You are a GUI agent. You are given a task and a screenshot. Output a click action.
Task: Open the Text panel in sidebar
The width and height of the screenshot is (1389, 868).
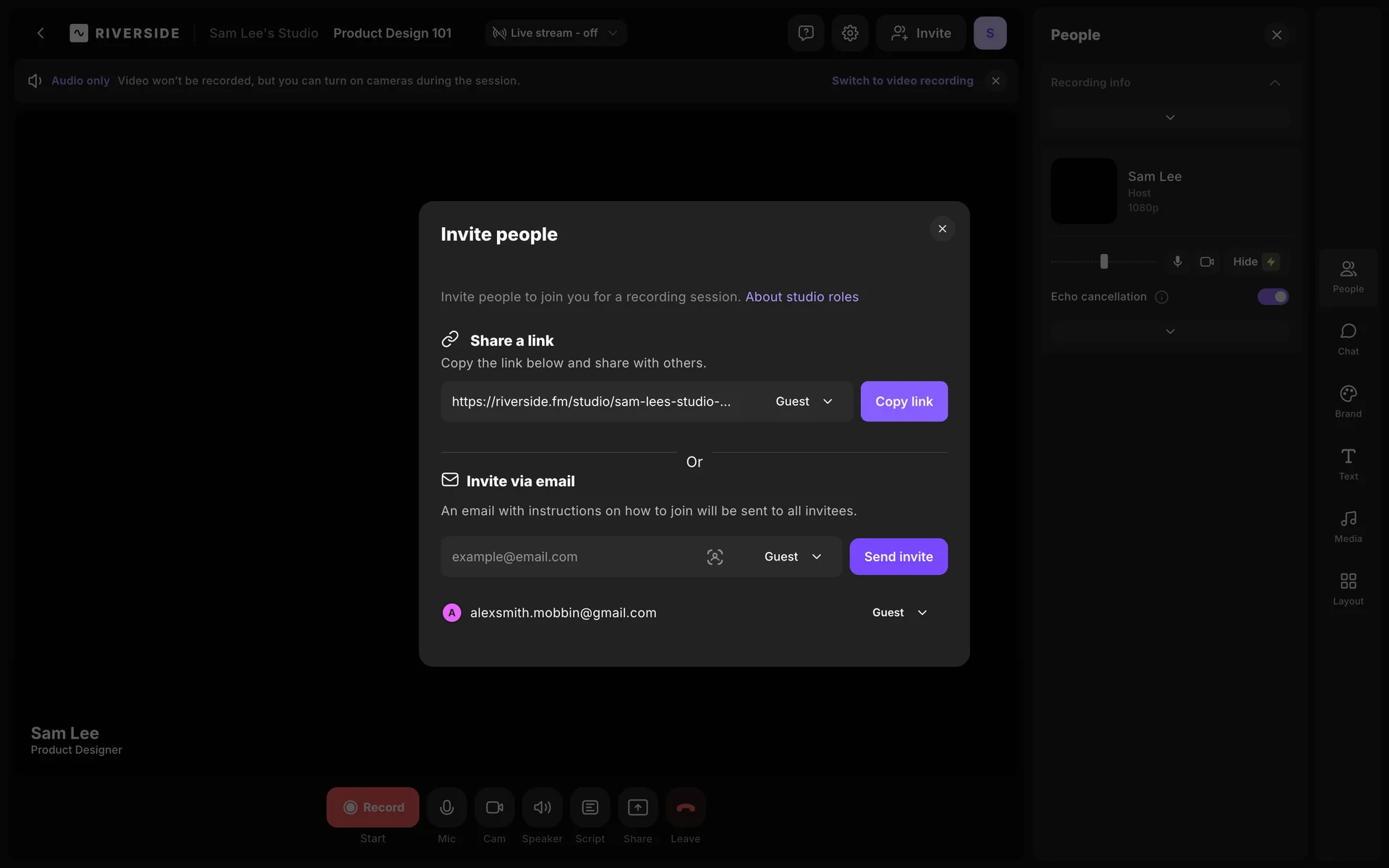coord(1348,464)
